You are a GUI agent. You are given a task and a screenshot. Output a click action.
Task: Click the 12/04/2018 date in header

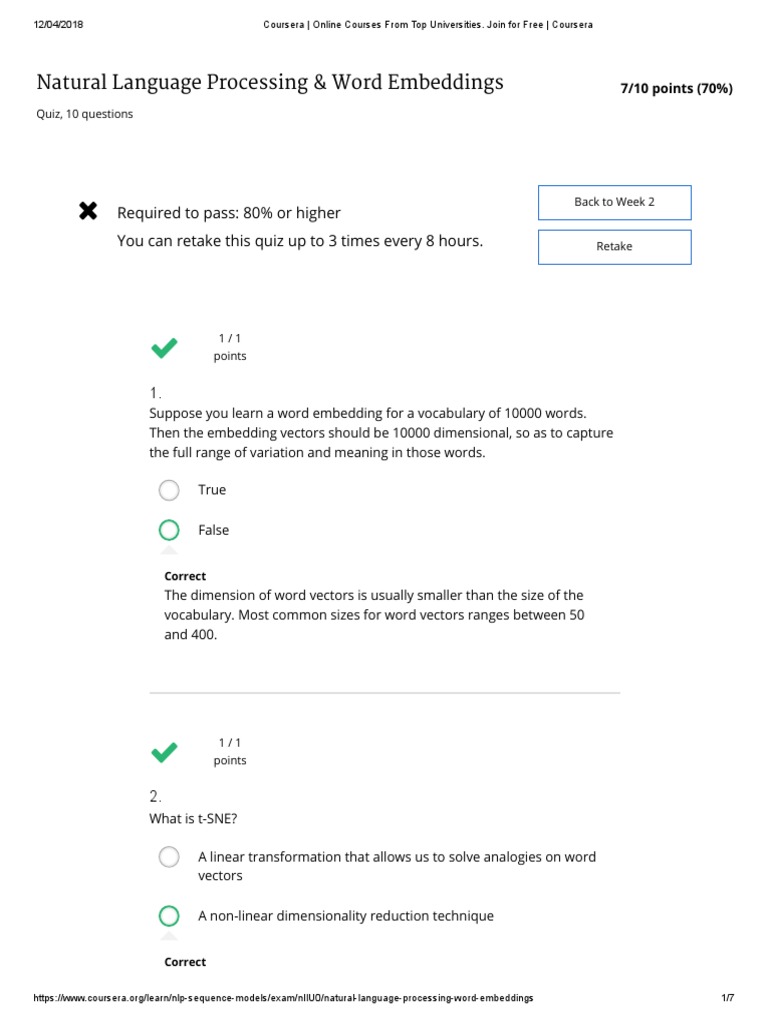pos(59,25)
